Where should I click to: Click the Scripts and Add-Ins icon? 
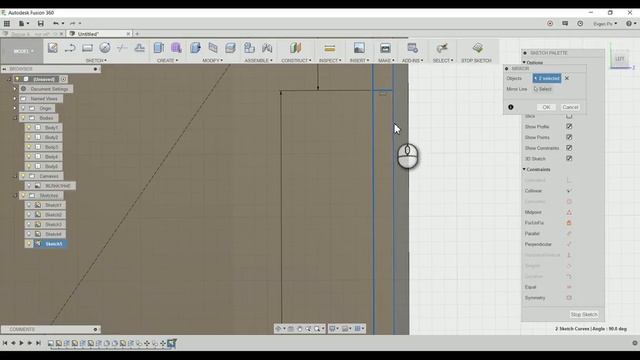click(412, 48)
